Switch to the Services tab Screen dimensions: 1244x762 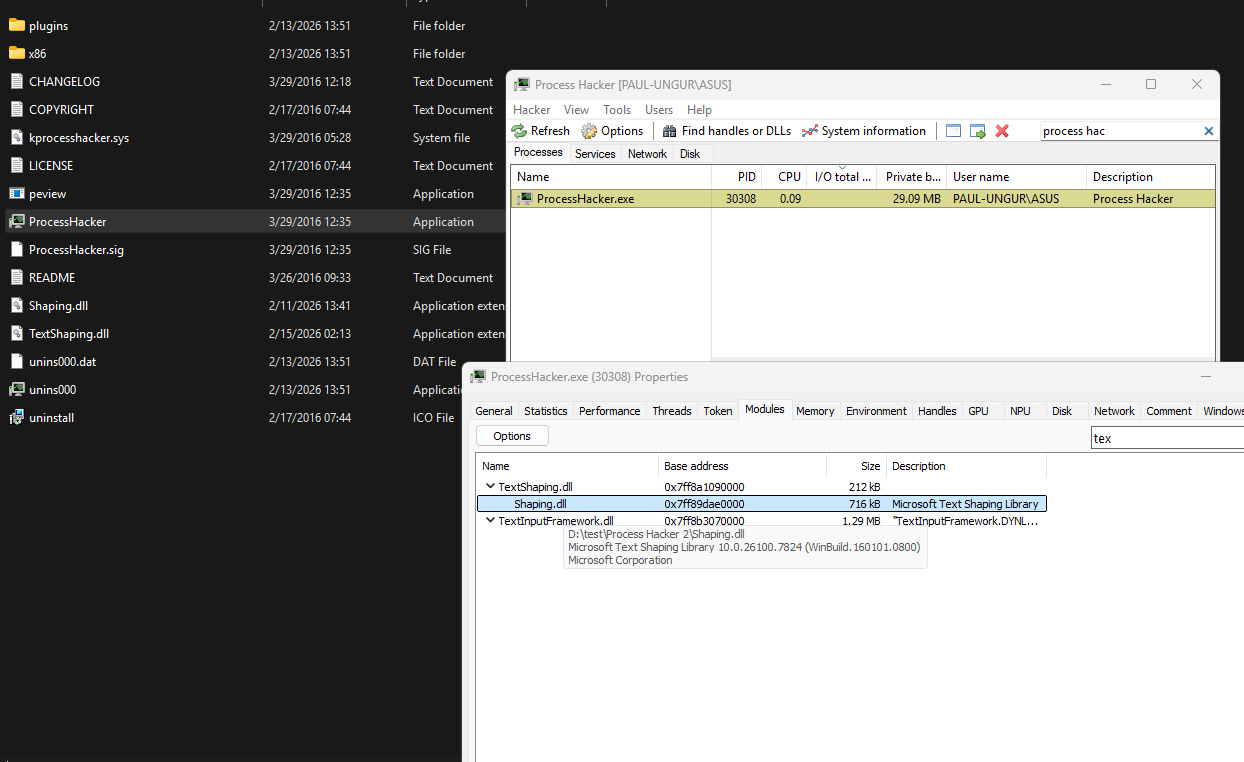click(595, 154)
